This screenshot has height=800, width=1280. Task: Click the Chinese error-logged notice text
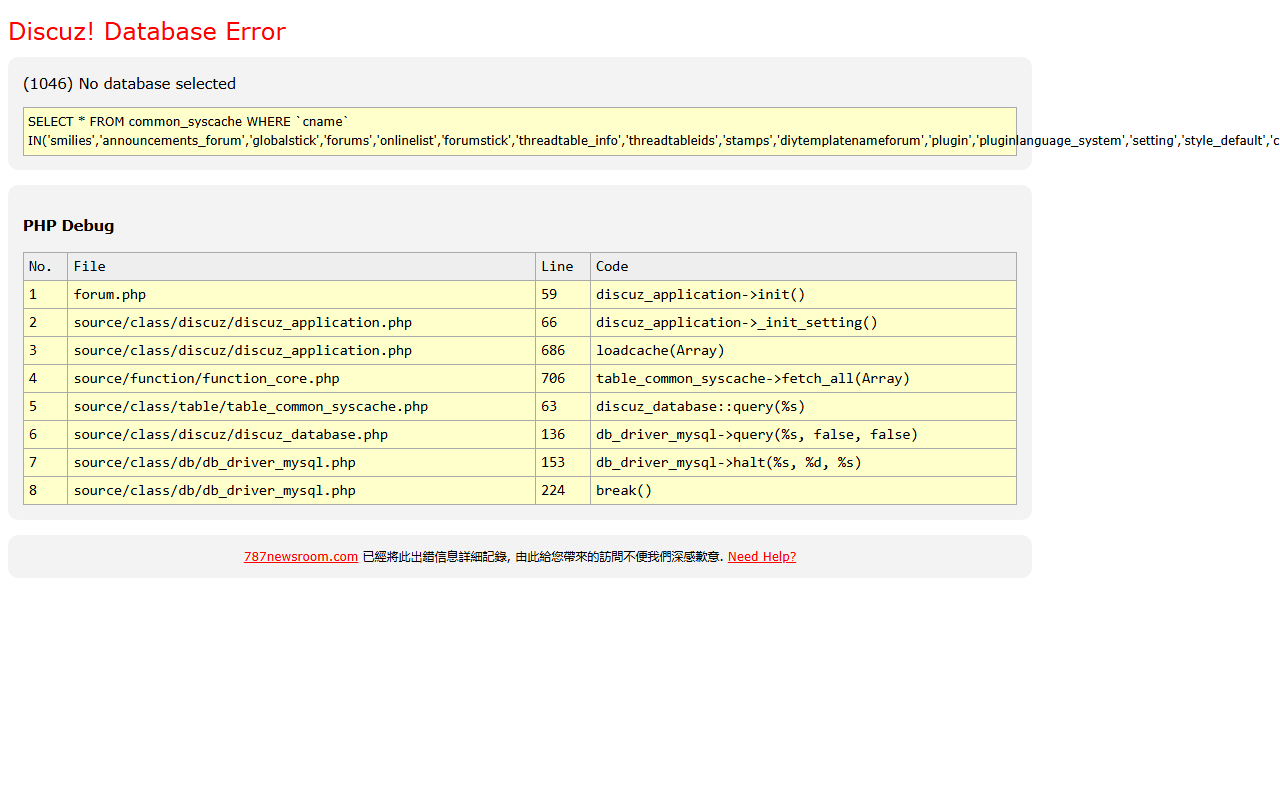coord(543,557)
